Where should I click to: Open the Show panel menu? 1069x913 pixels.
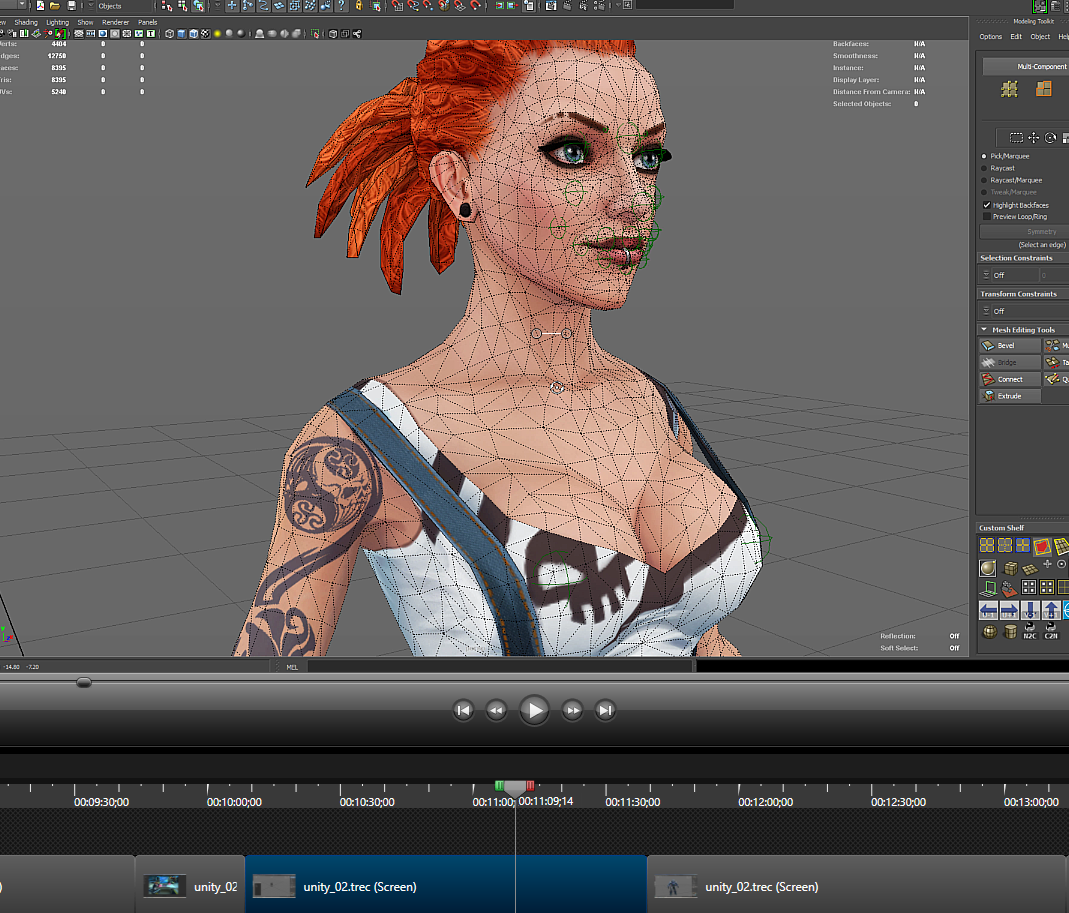click(85, 23)
